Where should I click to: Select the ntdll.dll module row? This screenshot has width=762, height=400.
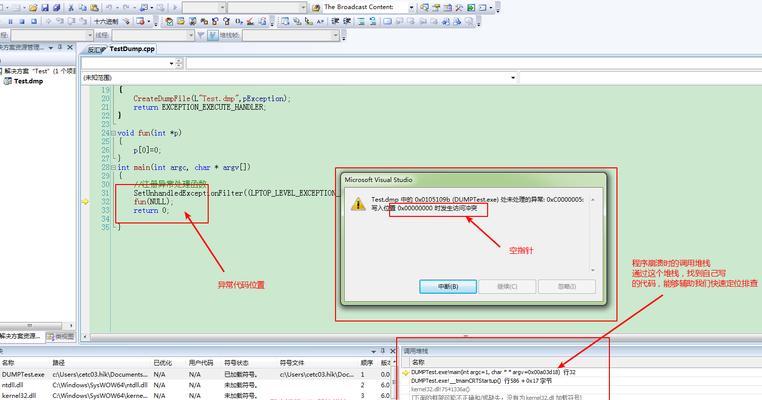point(197,384)
